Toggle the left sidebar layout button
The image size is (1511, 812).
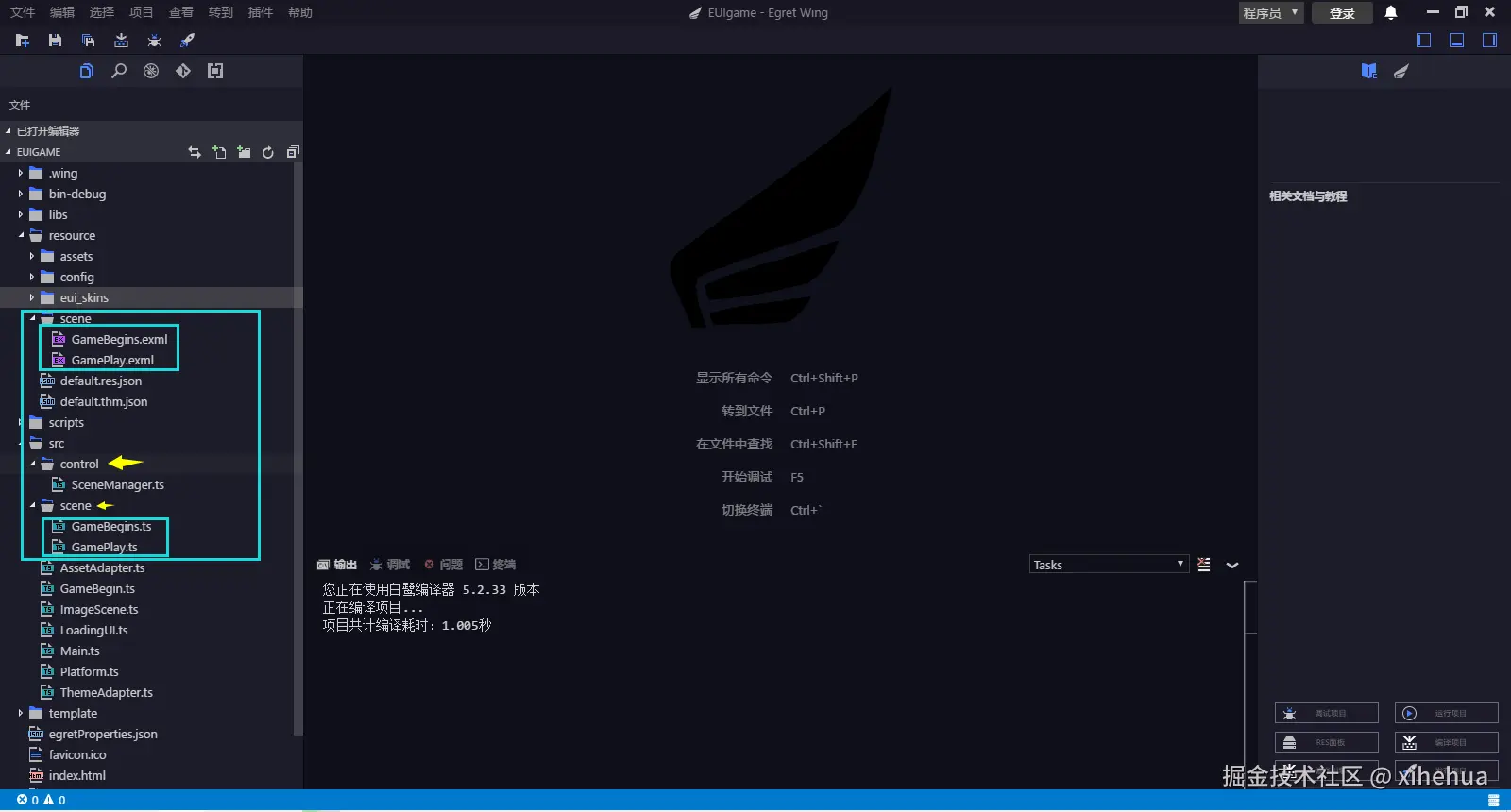point(1424,40)
